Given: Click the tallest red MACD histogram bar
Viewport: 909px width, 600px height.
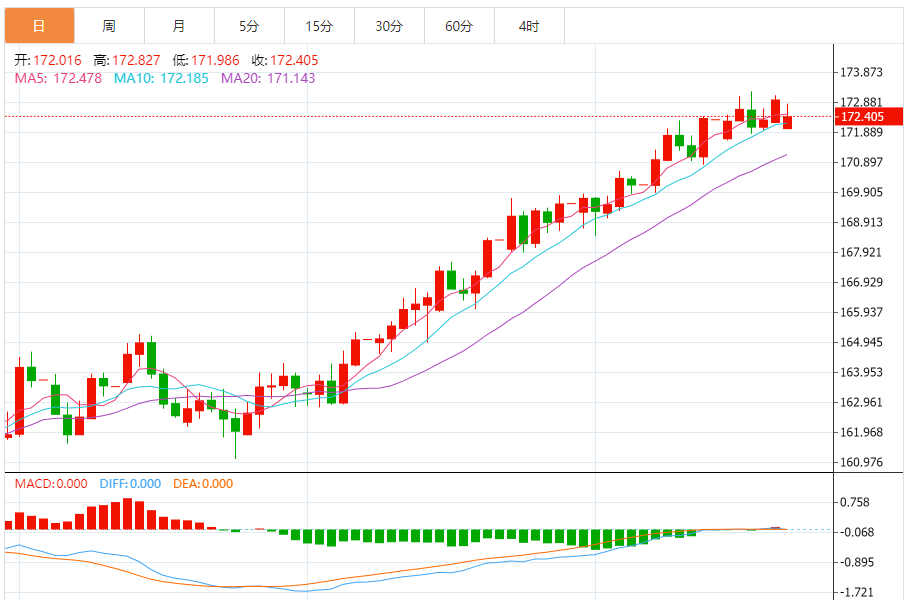Looking at the screenshot, I should point(128,514).
